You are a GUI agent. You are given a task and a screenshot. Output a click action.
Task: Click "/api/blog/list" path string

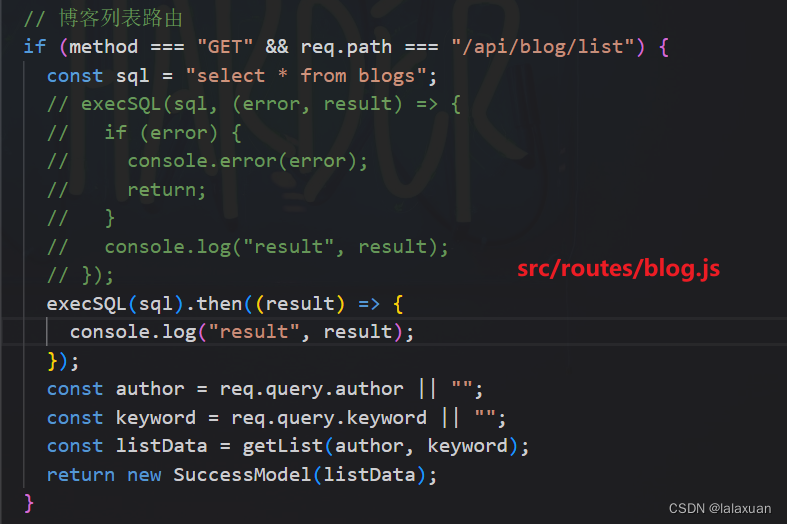coord(543,47)
